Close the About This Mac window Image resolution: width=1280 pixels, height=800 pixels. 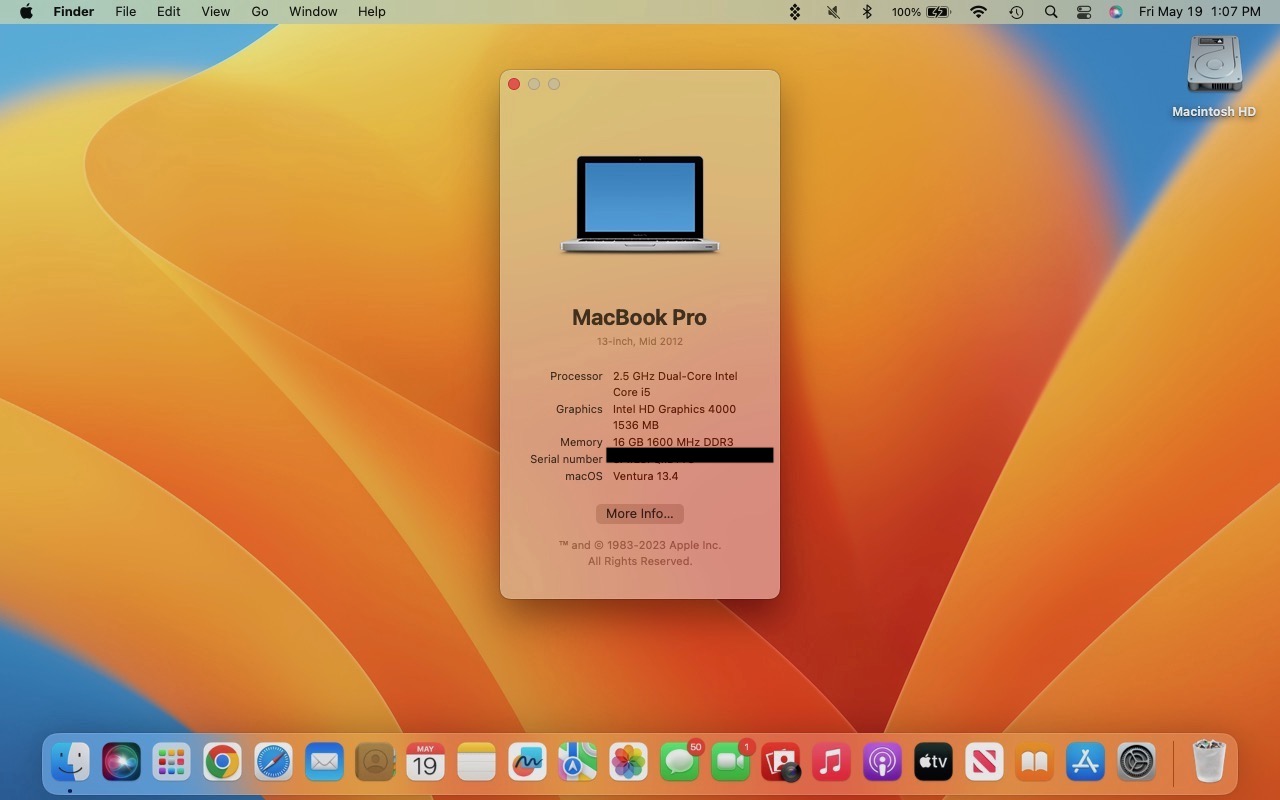[x=514, y=84]
